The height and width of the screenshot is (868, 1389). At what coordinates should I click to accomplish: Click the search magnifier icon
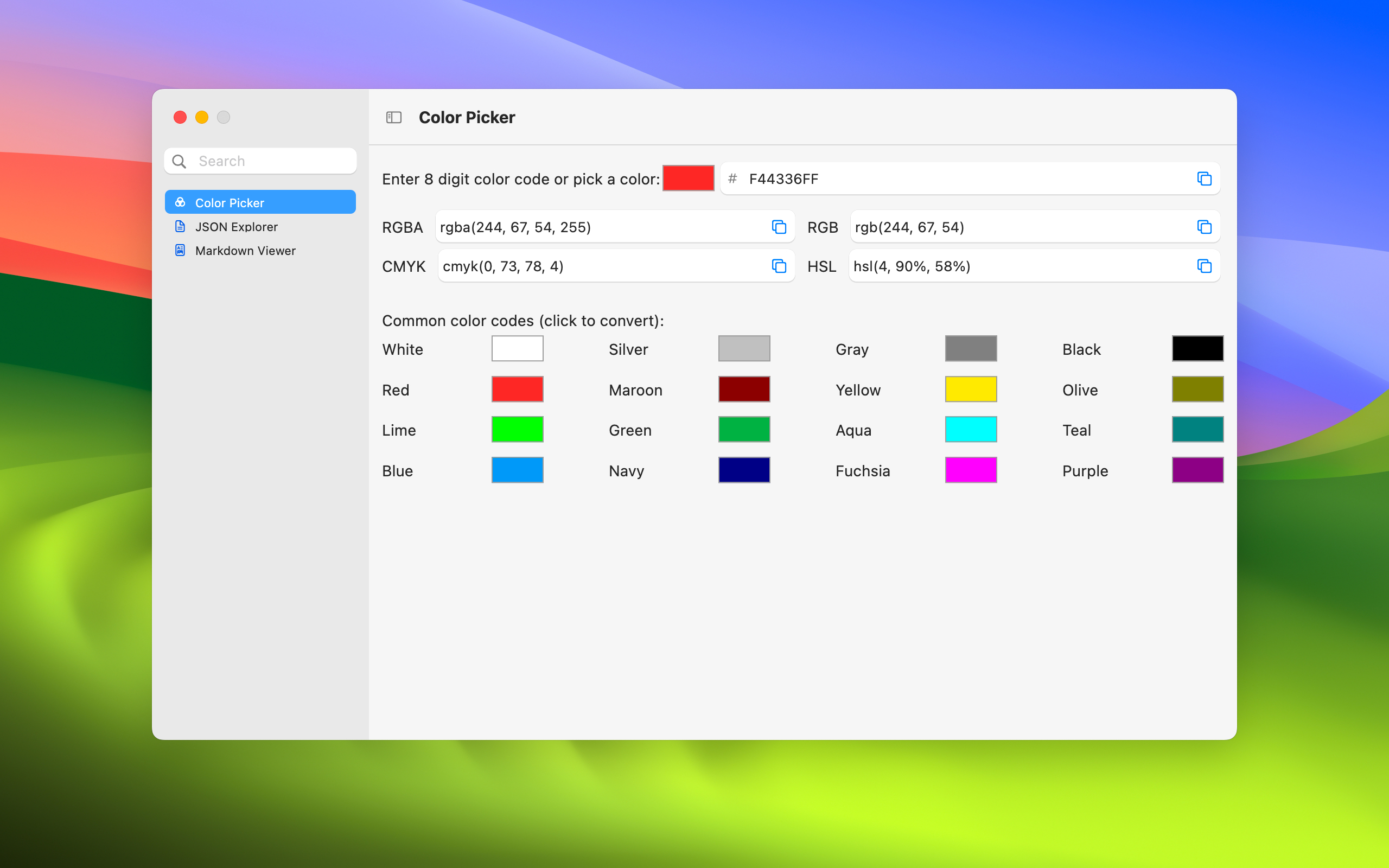click(179, 161)
